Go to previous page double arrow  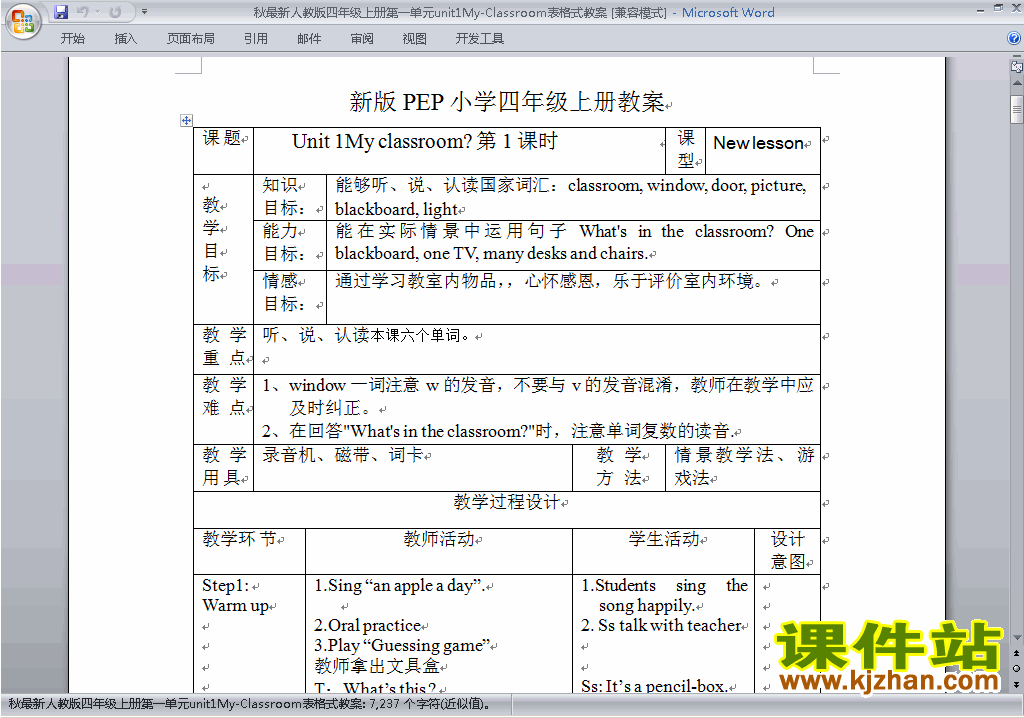[1017, 653]
